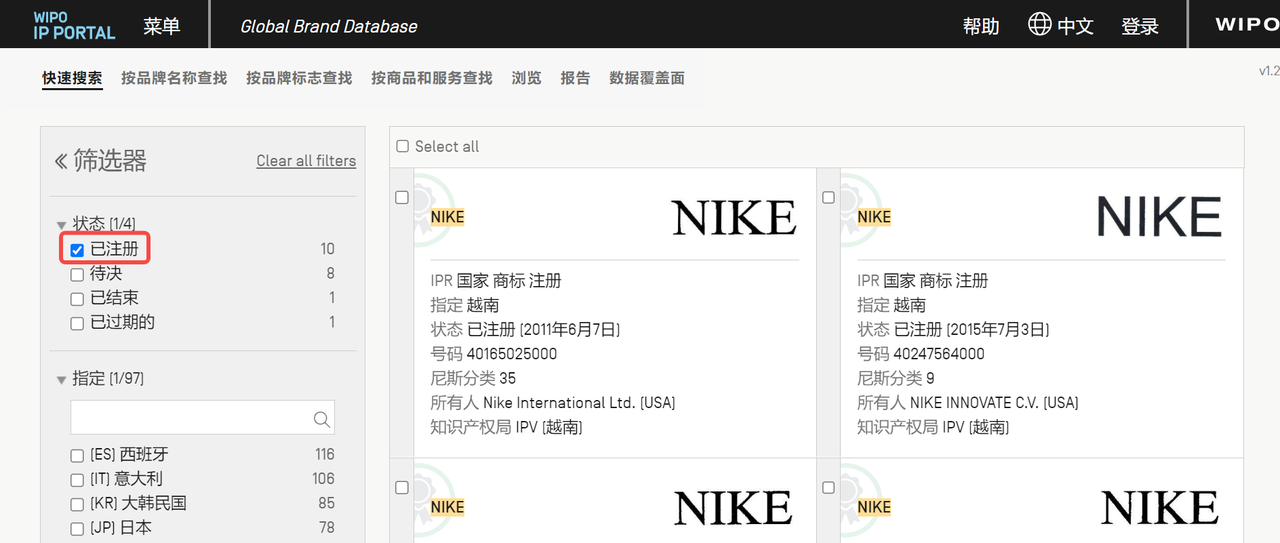This screenshot has height=543, width=1280.
Task: Open the 帮助 help menu
Action: 981,27
